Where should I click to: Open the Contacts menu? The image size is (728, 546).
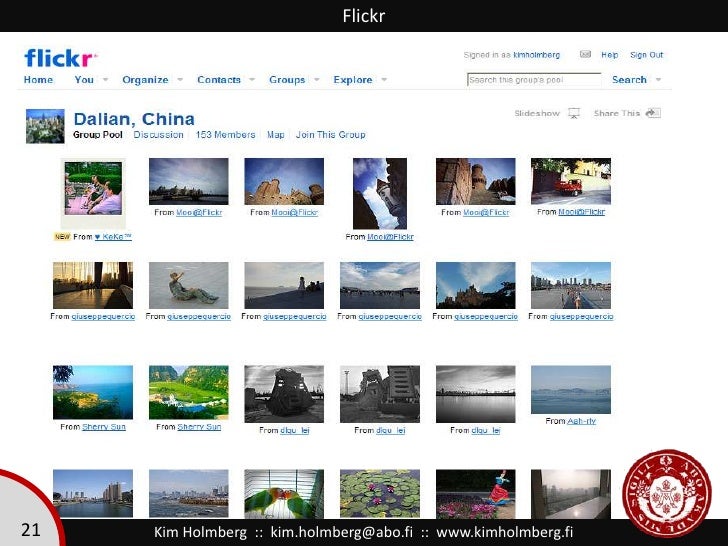click(x=219, y=79)
